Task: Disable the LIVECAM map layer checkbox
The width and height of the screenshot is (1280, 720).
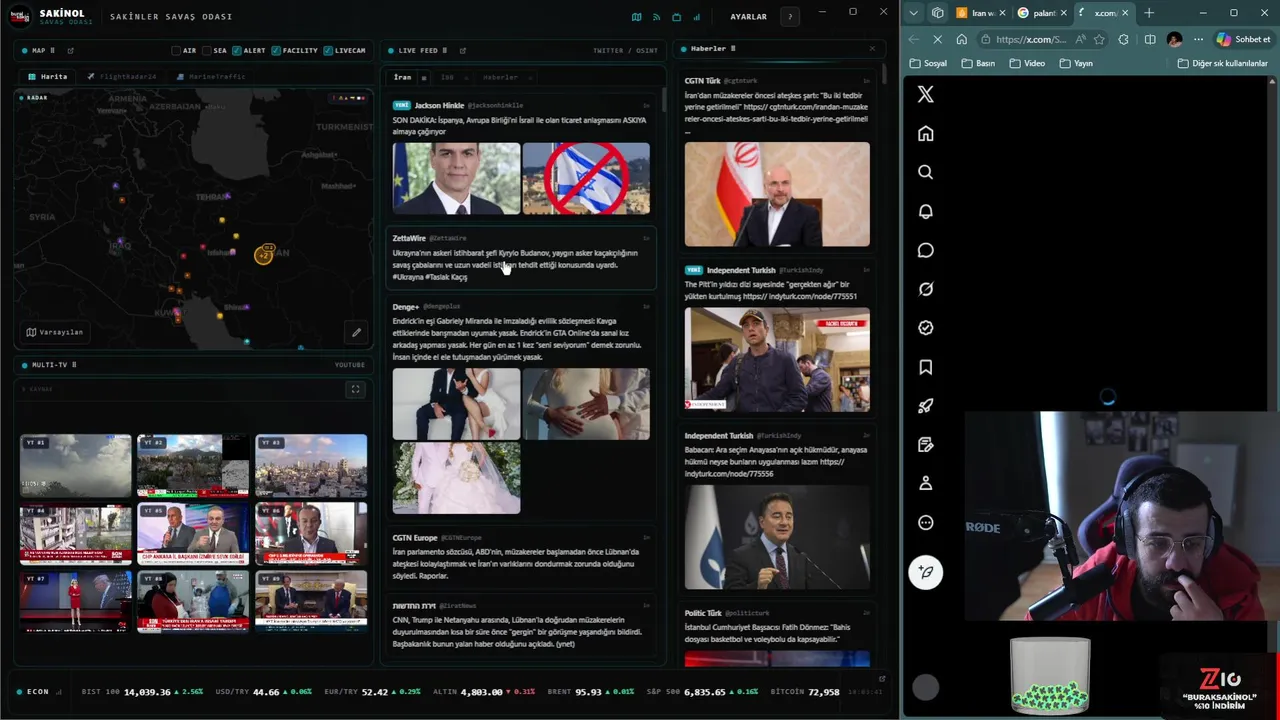Action: click(329, 50)
